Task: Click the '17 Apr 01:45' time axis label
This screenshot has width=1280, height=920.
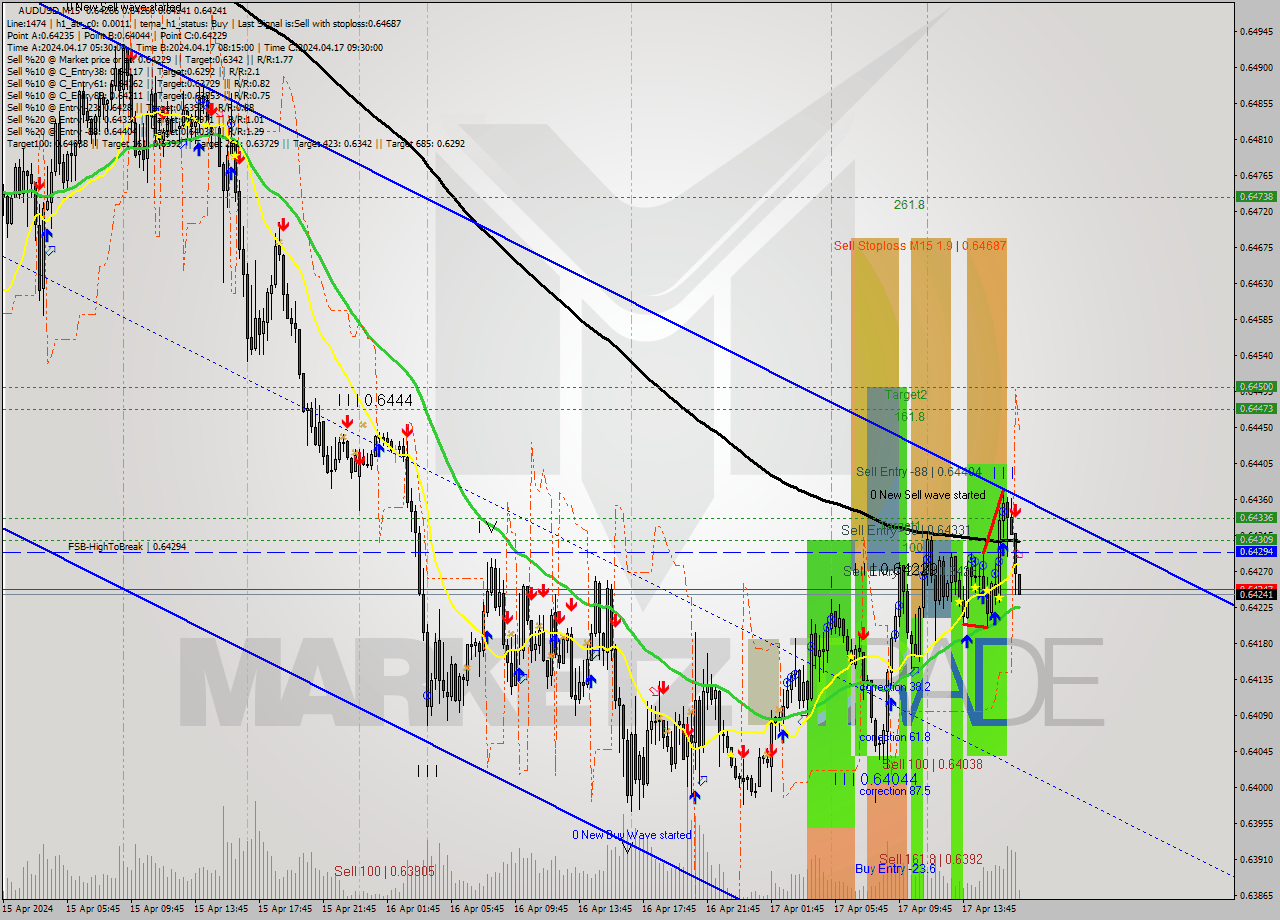Action: click(796, 909)
